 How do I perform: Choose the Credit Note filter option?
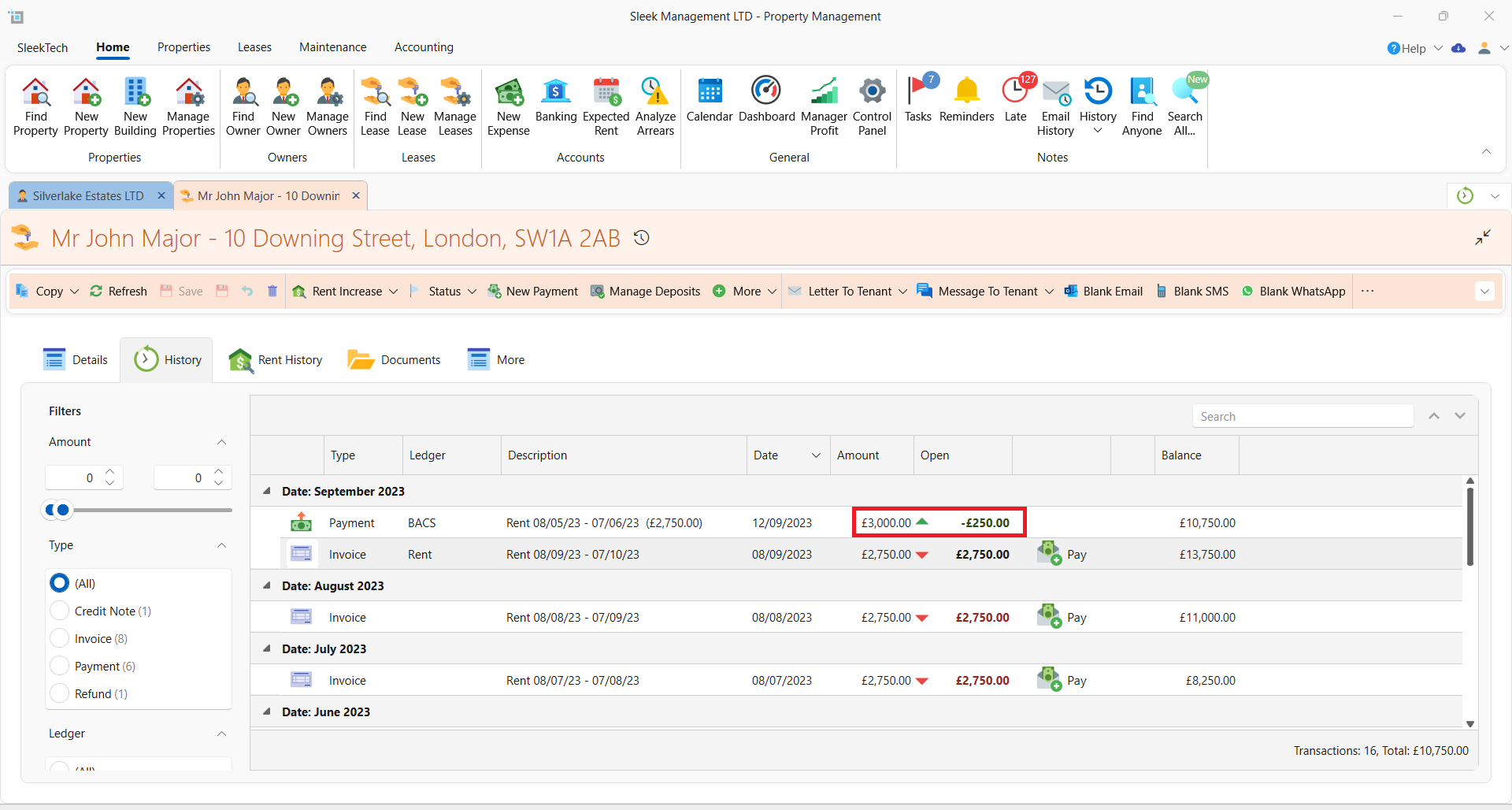60,611
